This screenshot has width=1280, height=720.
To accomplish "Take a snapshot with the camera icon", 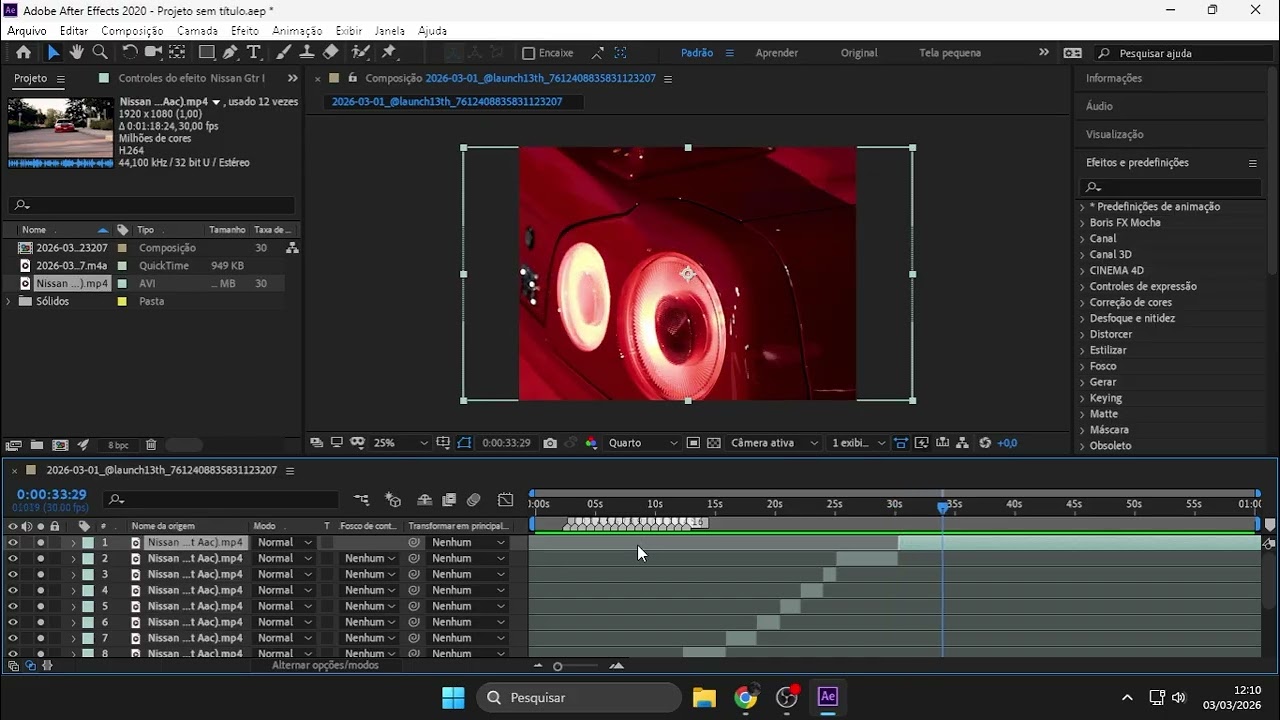I will tap(550, 443).
